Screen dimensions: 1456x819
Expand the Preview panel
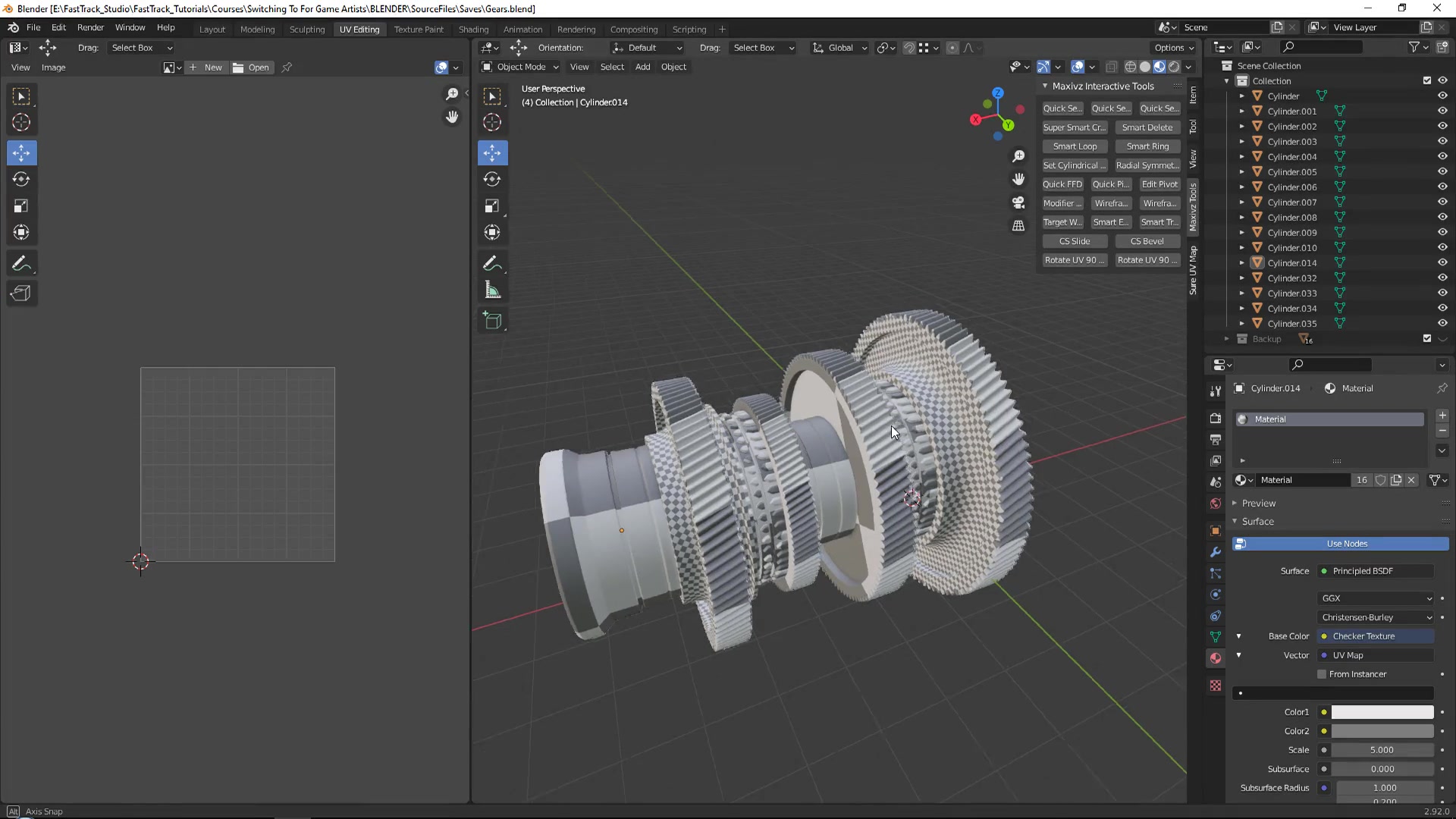point(1258,504)
